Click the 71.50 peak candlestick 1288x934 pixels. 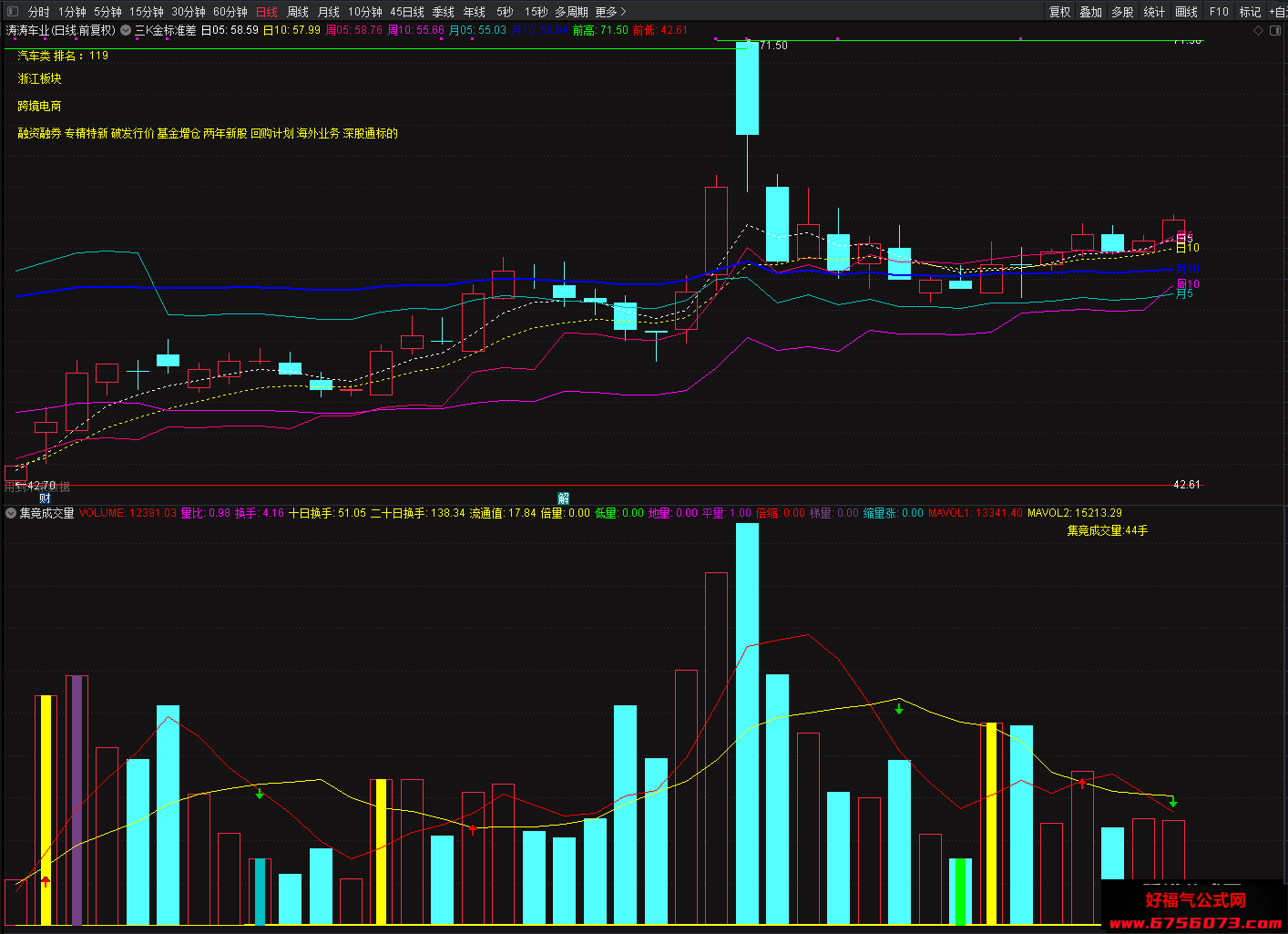pyautogui.click(x=747, y=88)
